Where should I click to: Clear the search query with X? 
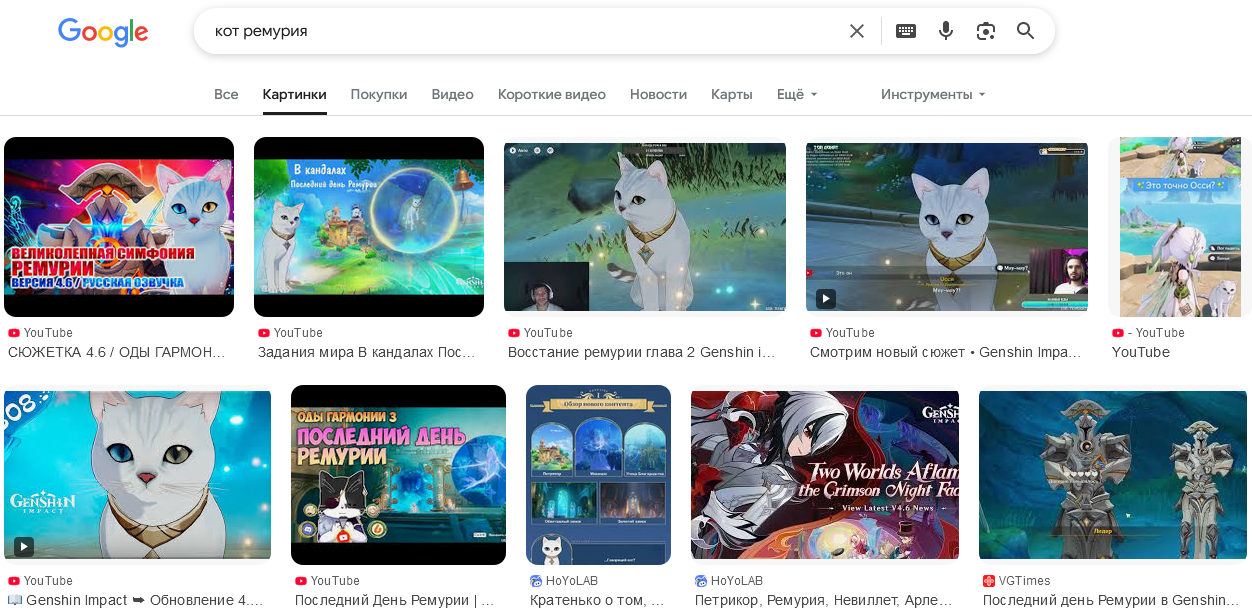[x=857, y=31]
